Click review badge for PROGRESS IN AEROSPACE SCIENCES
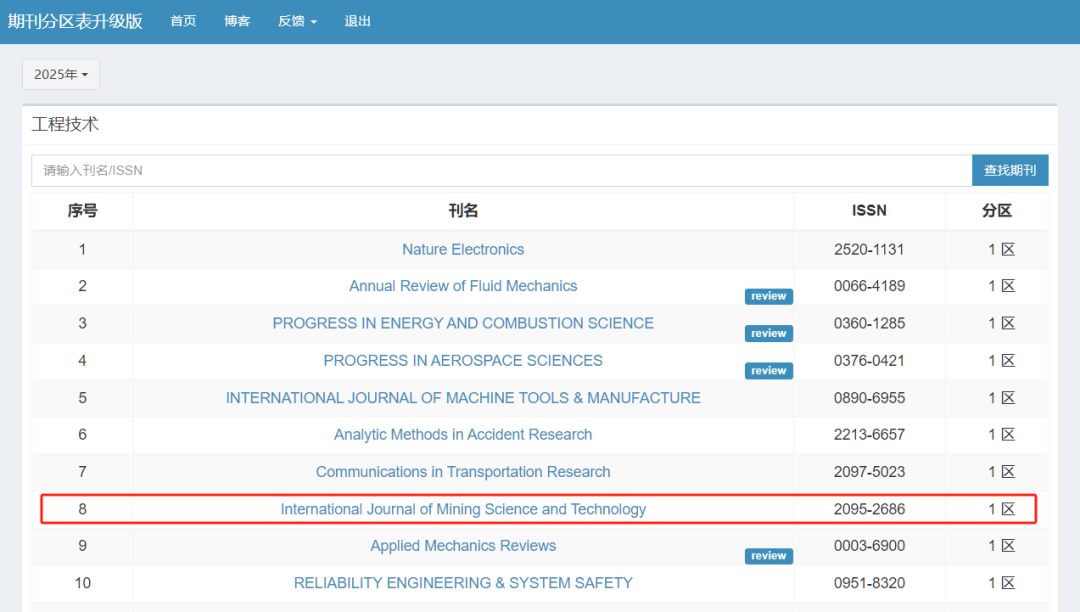This screenshot has width=1080, height=612. tap(769, 370)
